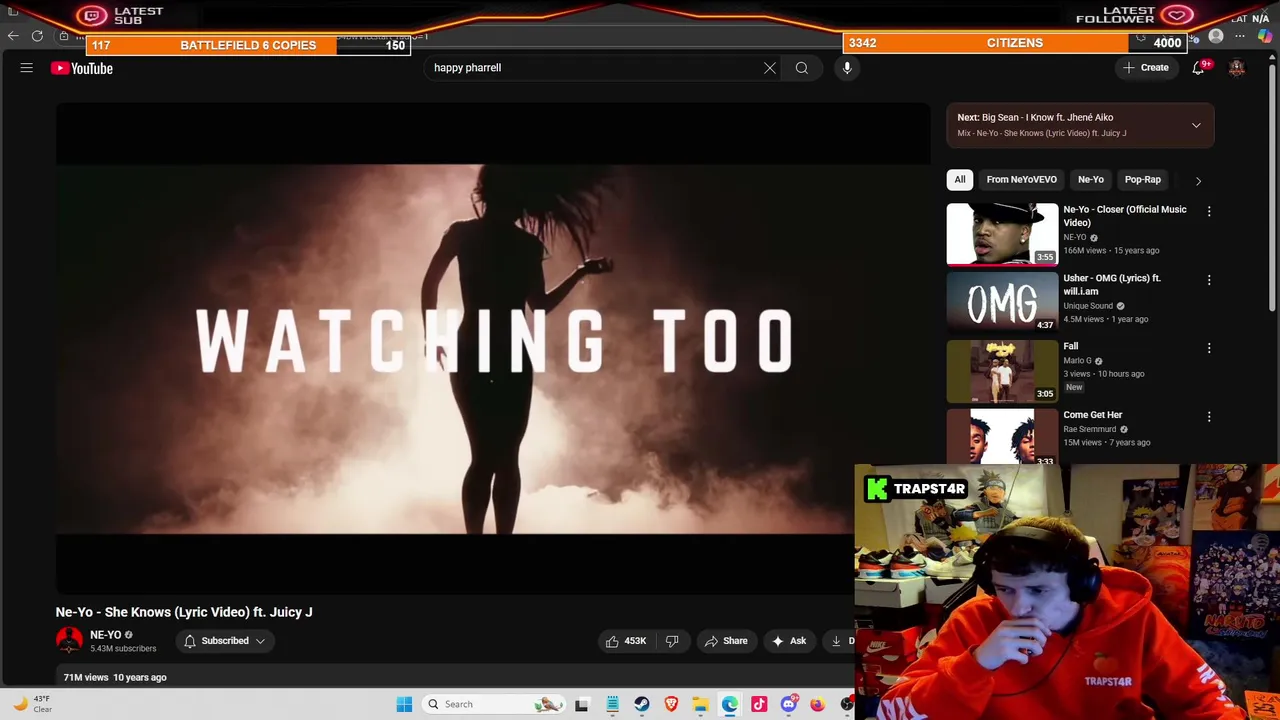
Task: Click '71M views 10 years ago' text
Action: [115, 677]
